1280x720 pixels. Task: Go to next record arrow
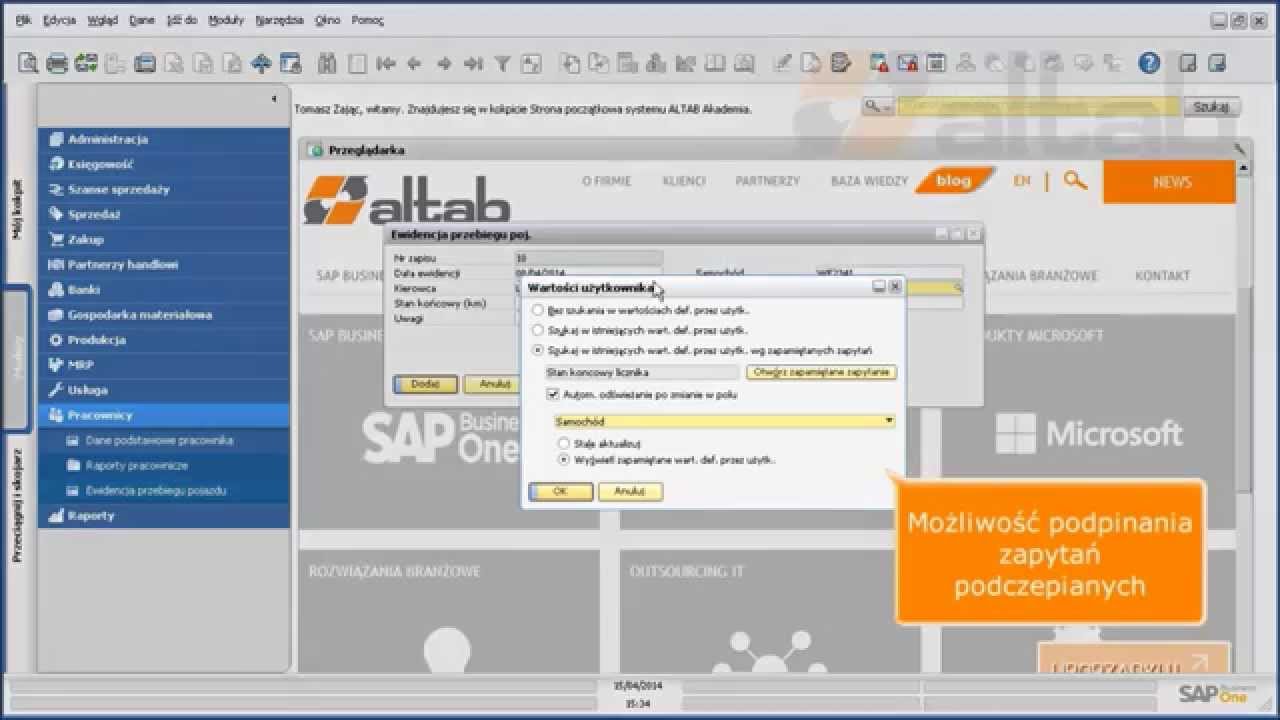(444, 64)
